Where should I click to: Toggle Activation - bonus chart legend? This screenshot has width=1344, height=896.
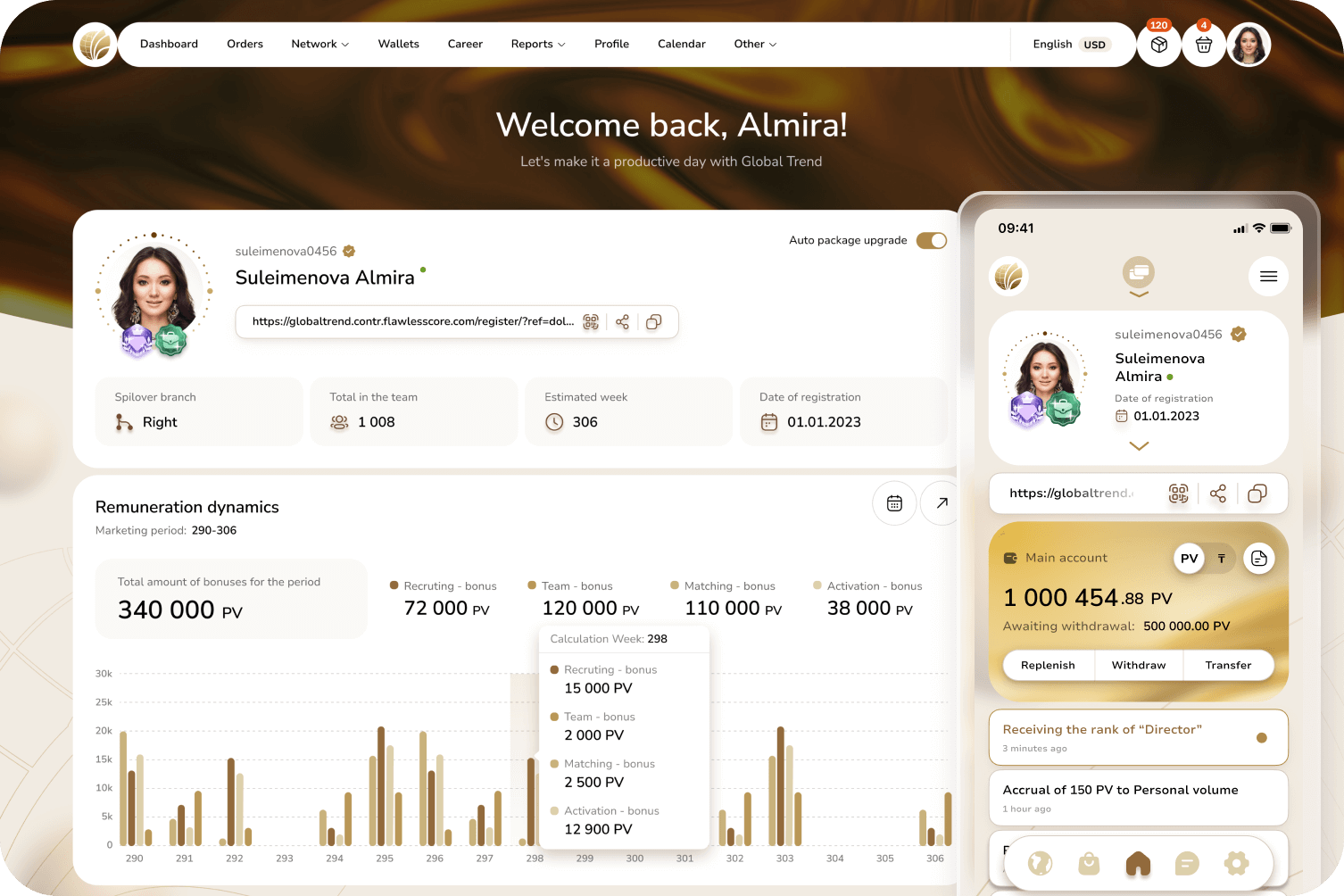[x=867, y=586]
